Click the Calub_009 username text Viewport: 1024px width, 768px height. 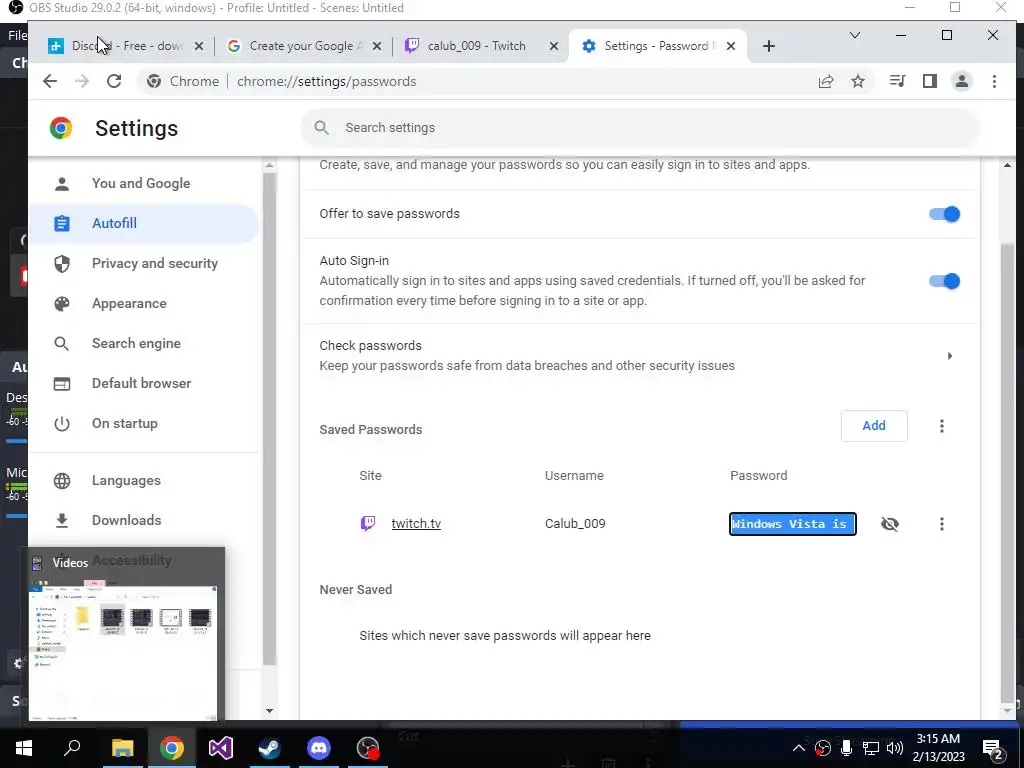click(x=575, y=524)
